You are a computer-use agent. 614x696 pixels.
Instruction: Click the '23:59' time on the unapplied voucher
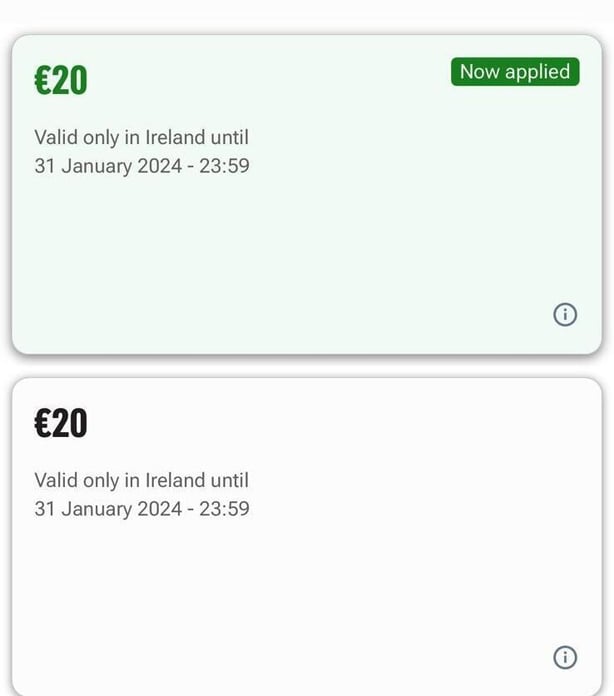(224, 509)
